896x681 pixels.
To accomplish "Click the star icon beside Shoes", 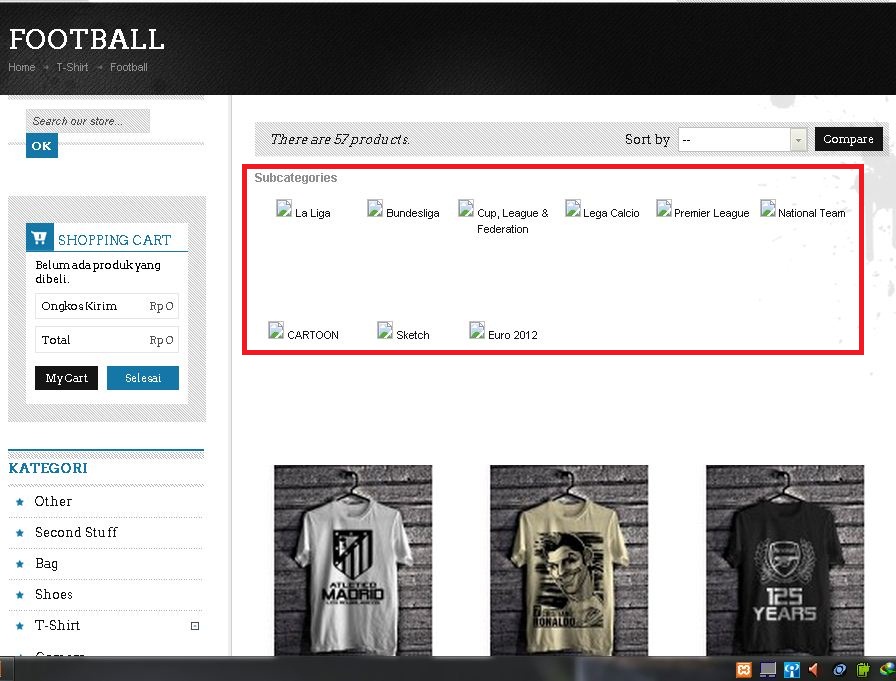I will pos(20,595).
